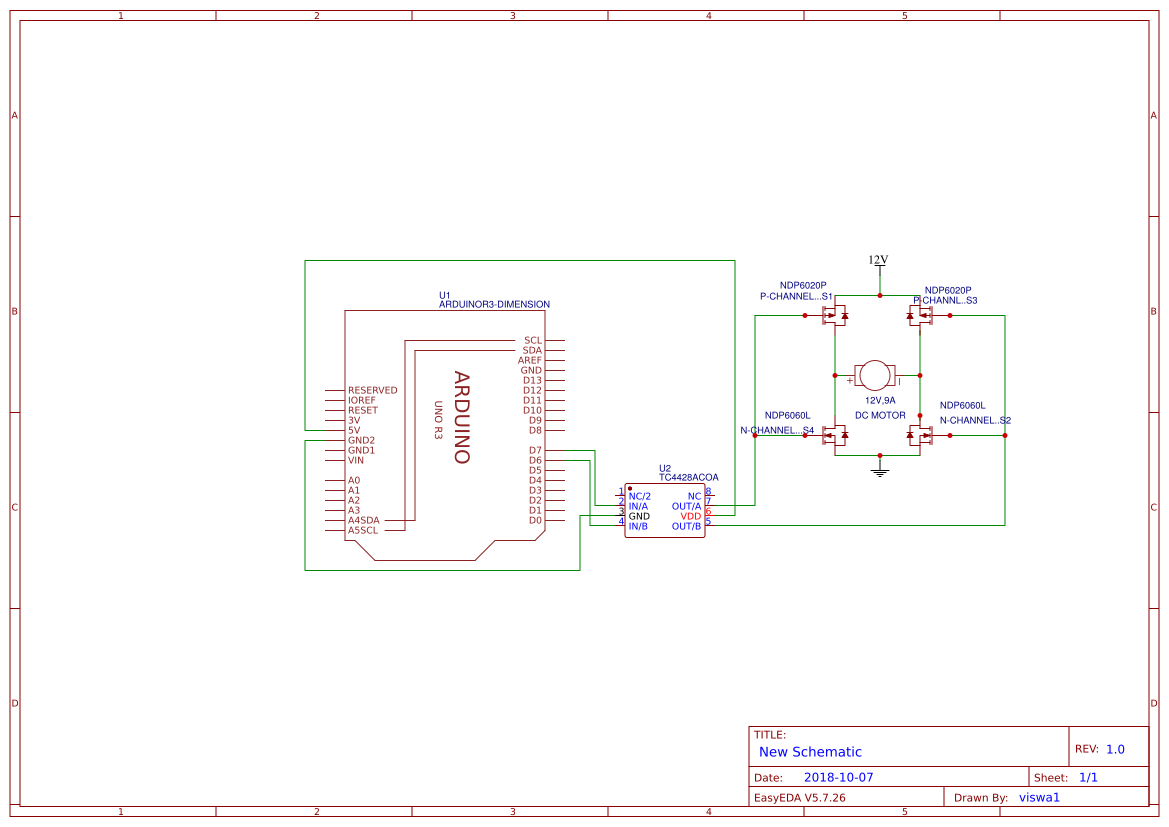The width and height of the screenshot is (1169, 827).
Task: Select the large ARDUINO board label
Action: [462, 418]
